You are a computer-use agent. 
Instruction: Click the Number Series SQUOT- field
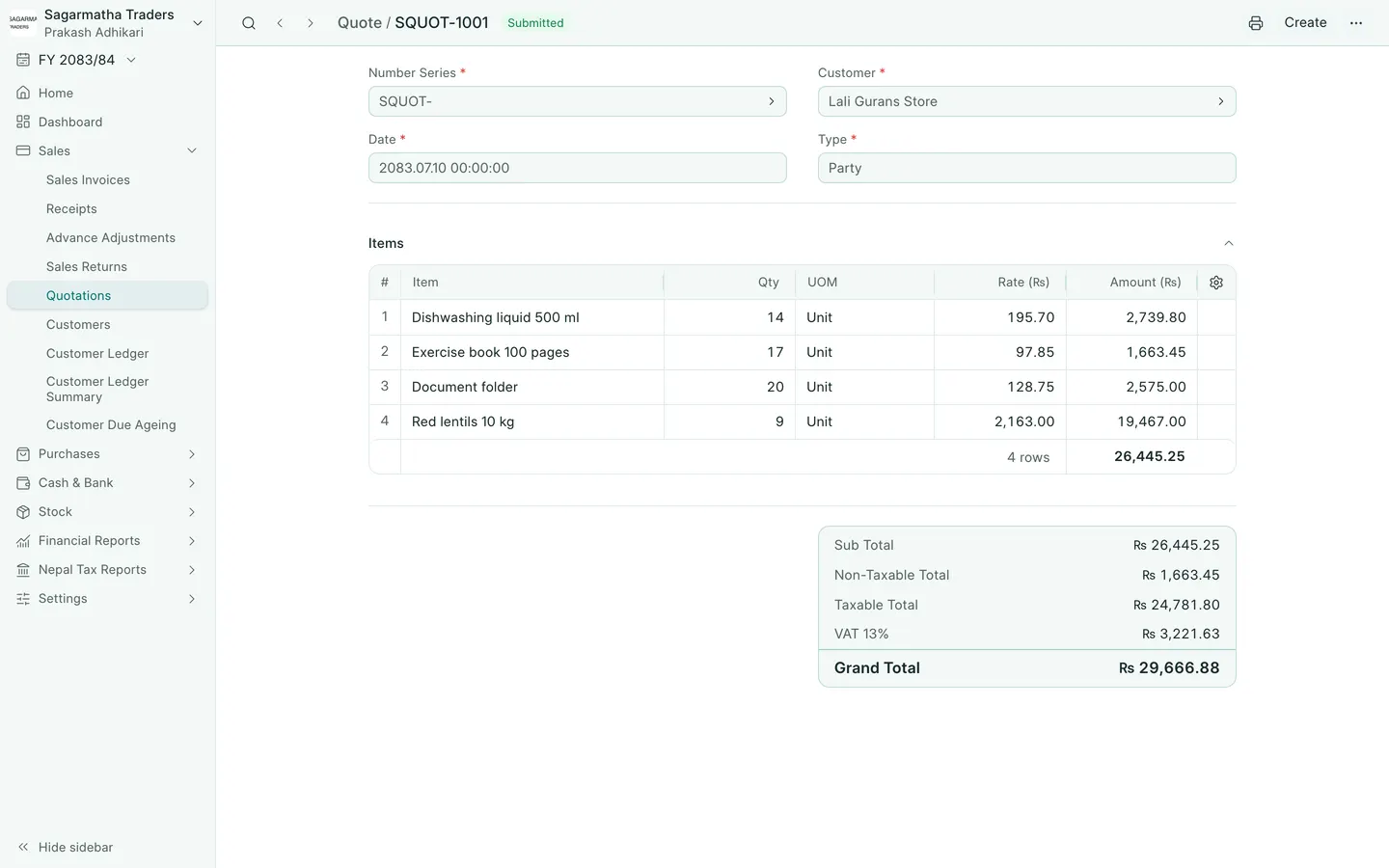pos(577,101)
